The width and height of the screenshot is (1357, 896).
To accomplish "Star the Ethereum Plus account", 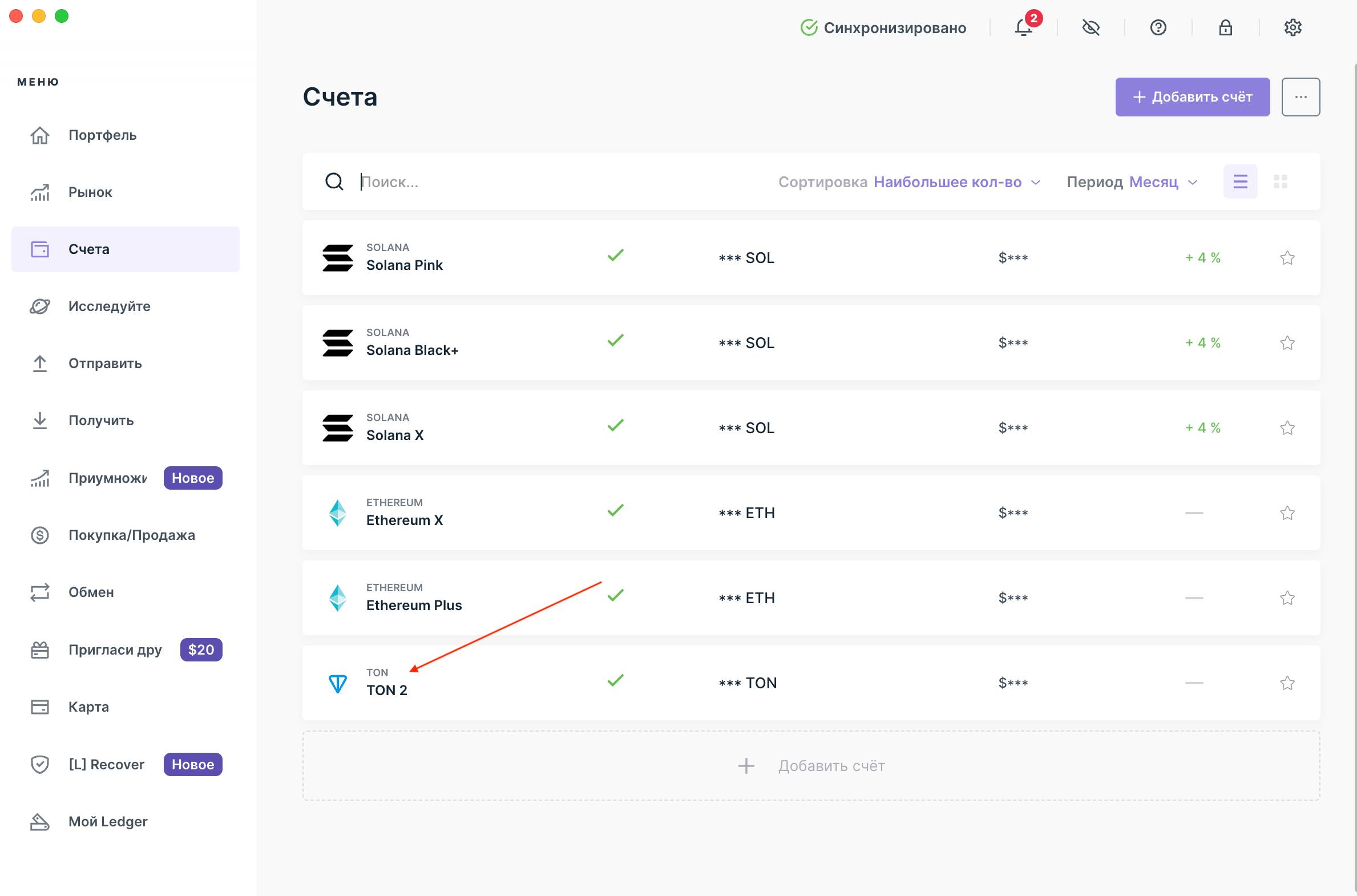I will (1287, 598).
